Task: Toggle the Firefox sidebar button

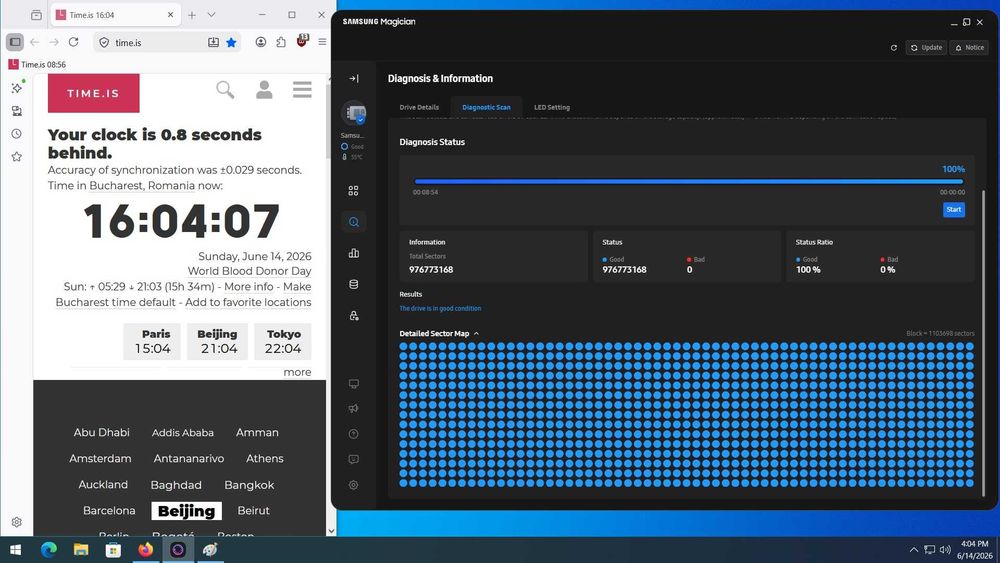Action: pyautogui.click(x=15, y=42)
